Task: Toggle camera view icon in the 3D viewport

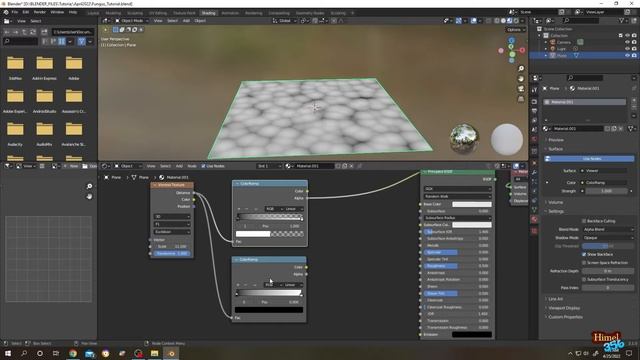Action: [521, 89]
